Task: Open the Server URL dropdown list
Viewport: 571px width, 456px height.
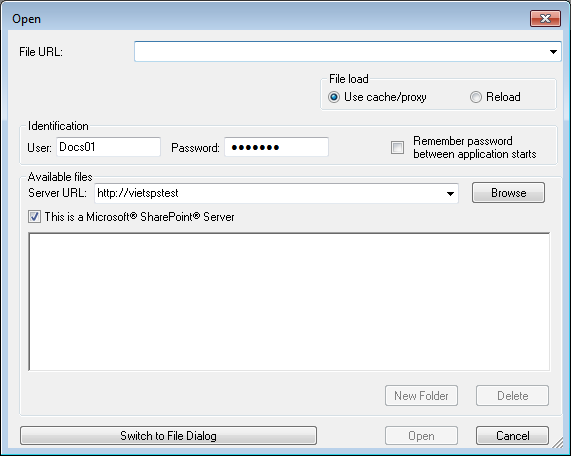Action: coord(450,193)
